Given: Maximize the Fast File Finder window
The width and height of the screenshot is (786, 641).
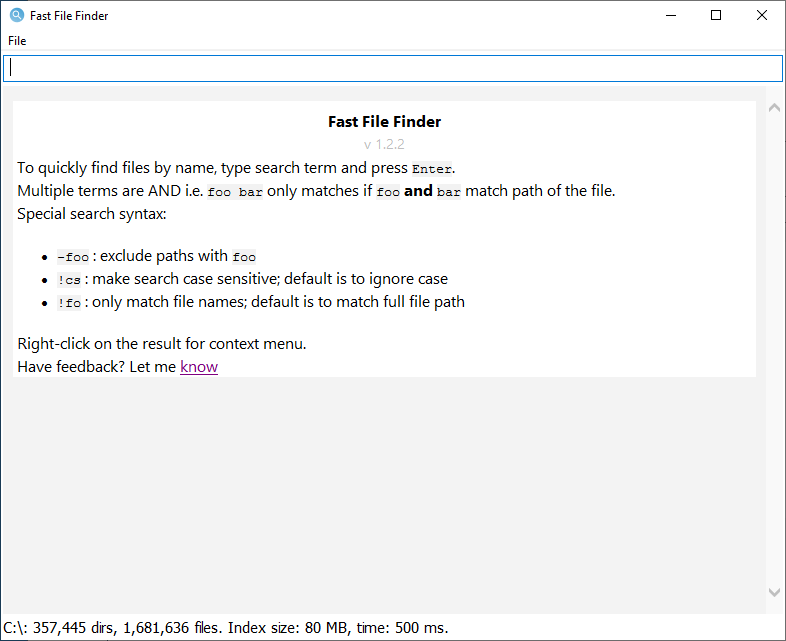Looking at the screenshot, I should pos(716,16).
